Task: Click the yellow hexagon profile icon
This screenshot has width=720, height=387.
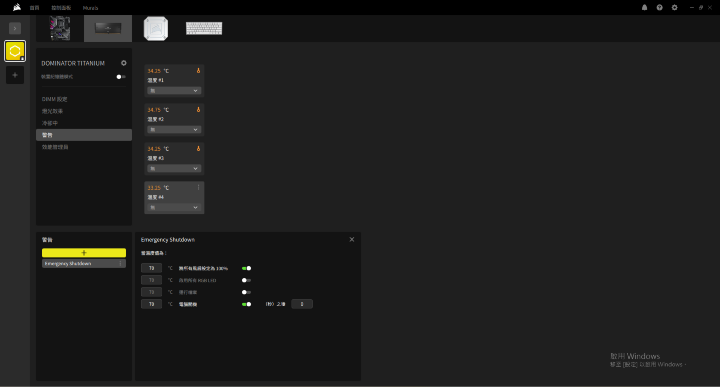Action: click(x=15, y=51)
